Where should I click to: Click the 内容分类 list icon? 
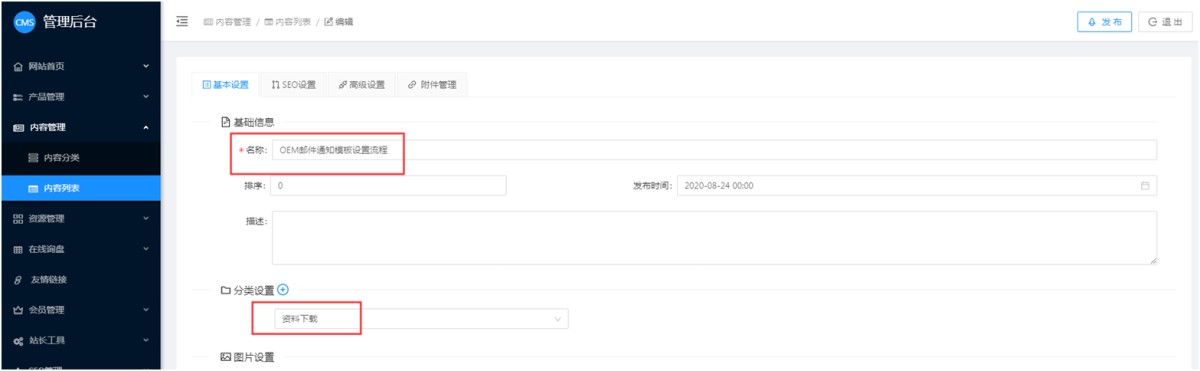(x=33, y=158)
